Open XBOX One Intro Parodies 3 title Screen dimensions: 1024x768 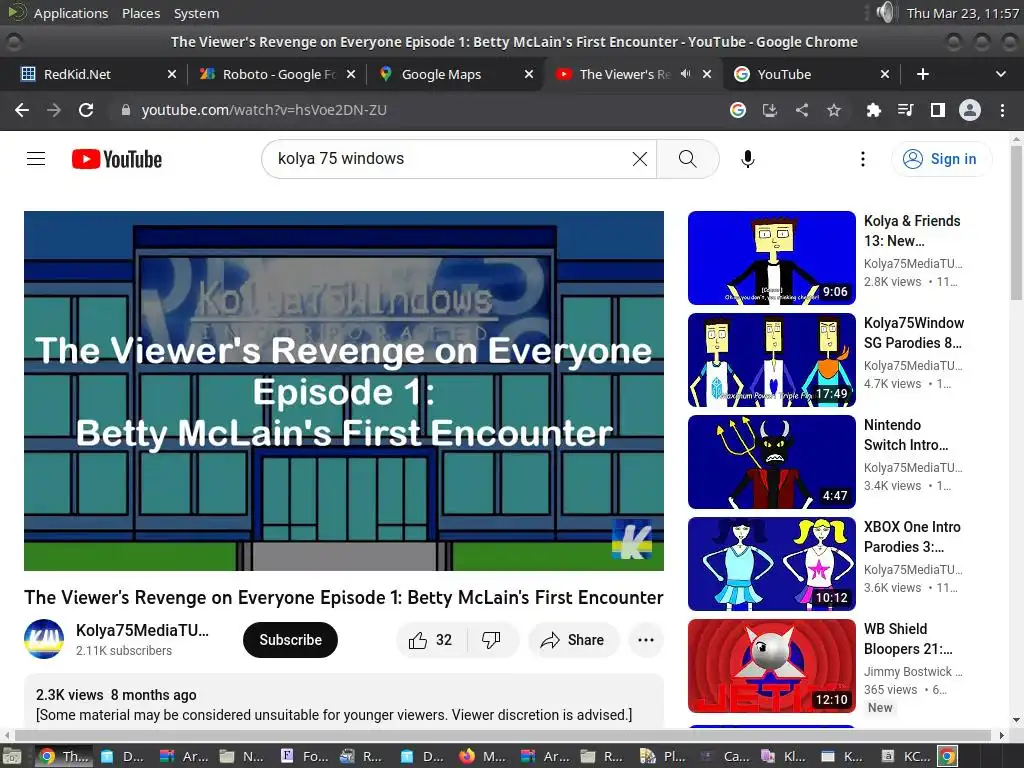point(912,537)
